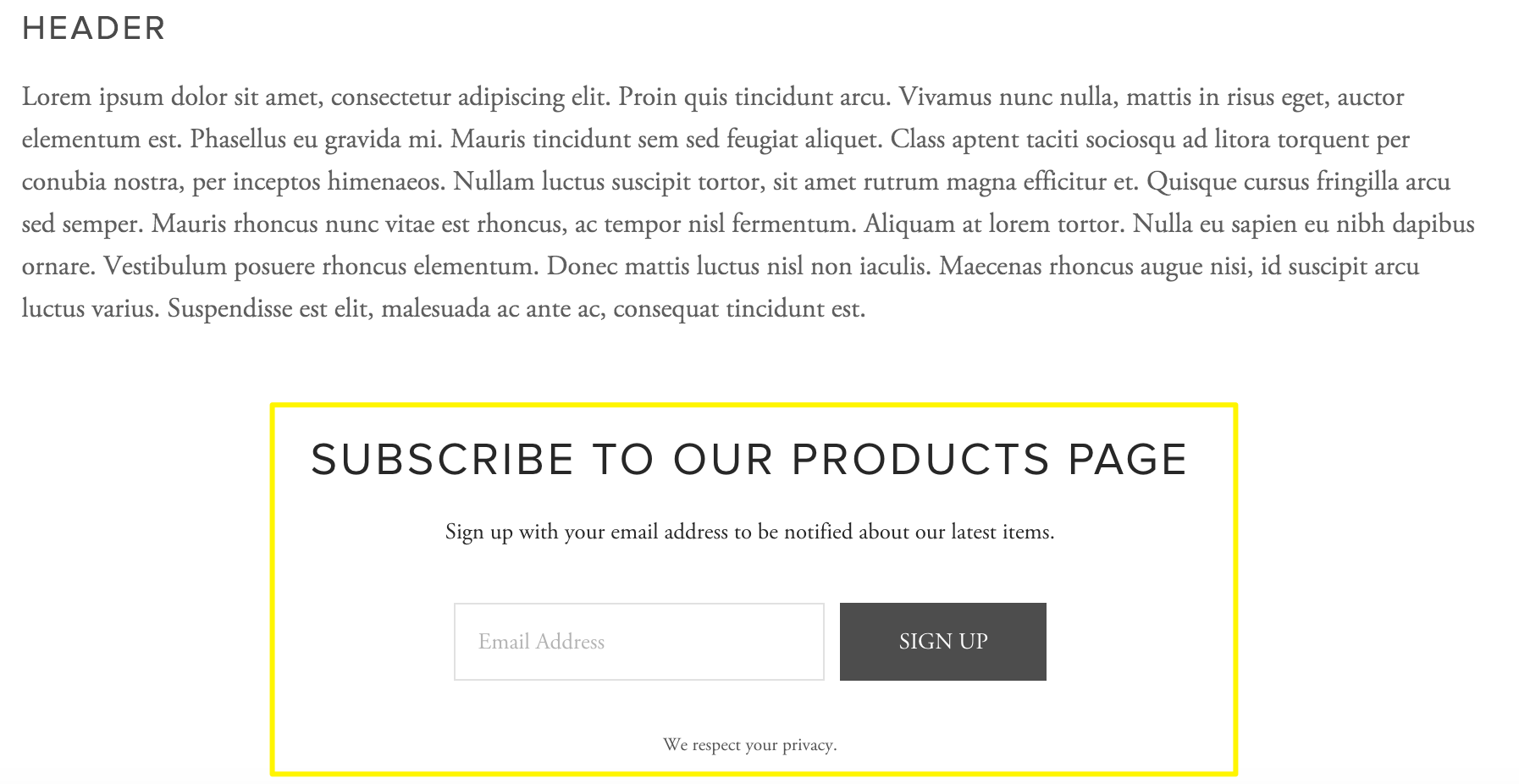Click the words 'Lorem ipsum' starting the paragraph
Image resolution: width=1519 pixels, height=784 pixels.
(x=93, y=98)
